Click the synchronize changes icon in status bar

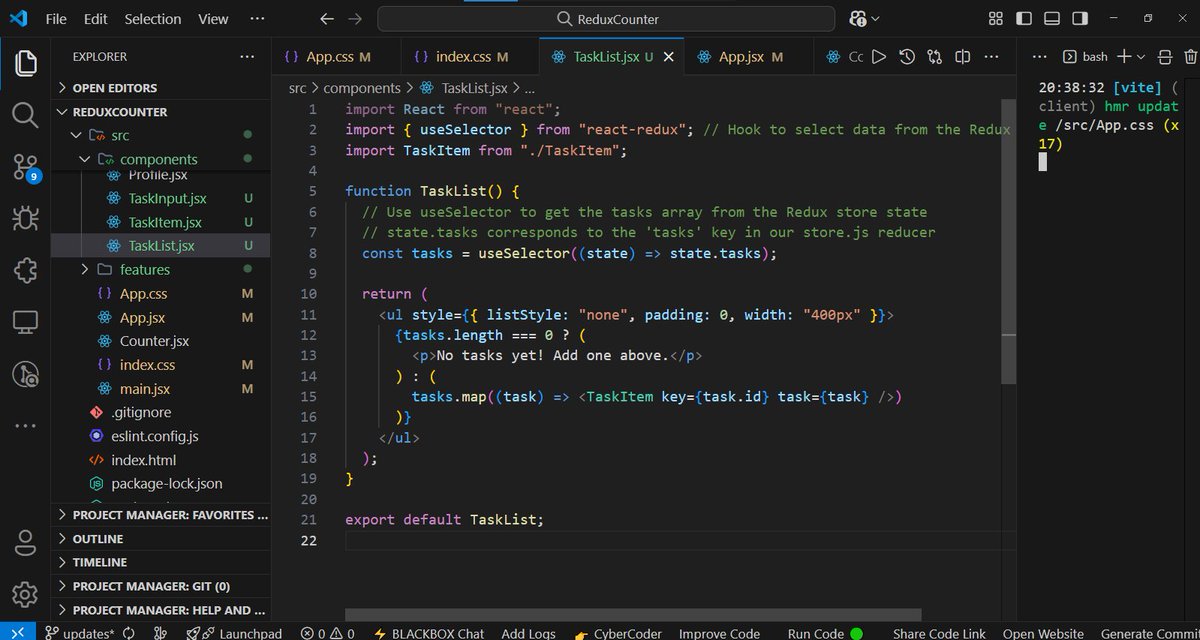tap(131, 633)
